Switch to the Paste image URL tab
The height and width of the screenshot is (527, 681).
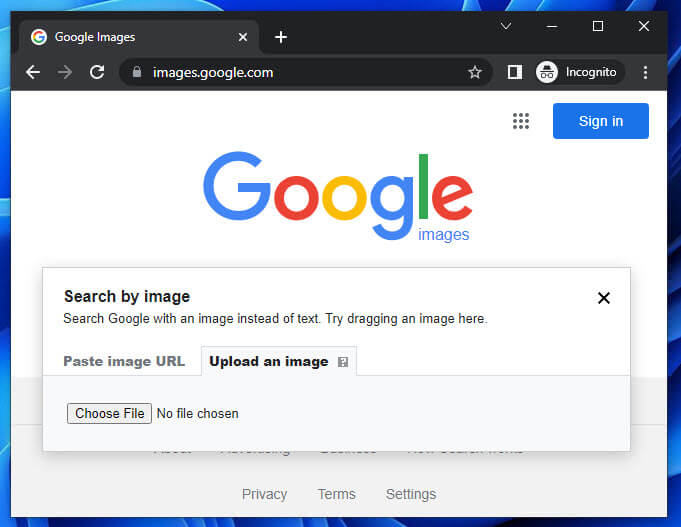pyautogui.click(x=124, y=361)
